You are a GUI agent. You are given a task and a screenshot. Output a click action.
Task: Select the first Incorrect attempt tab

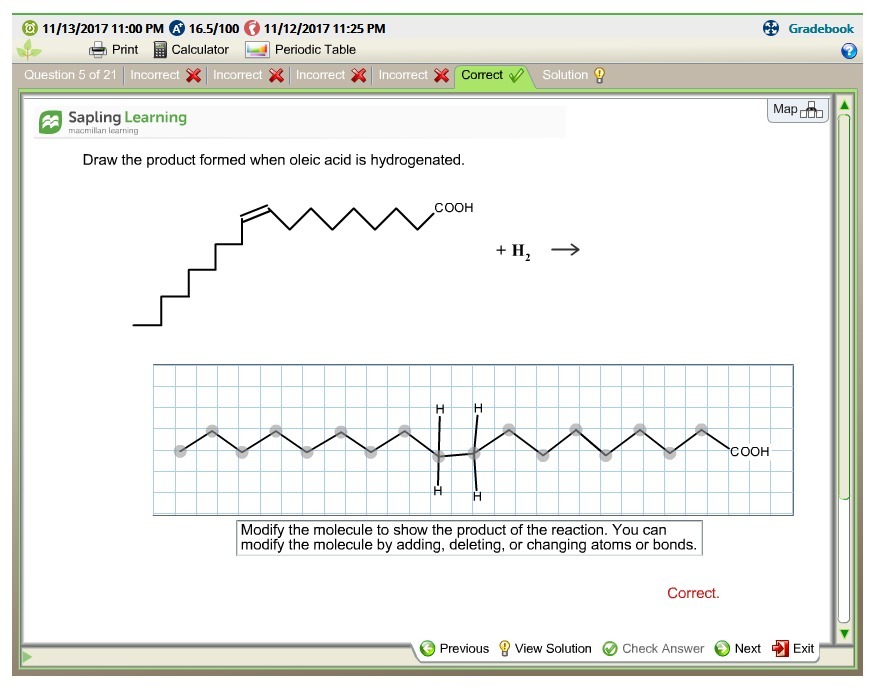[x=166, y=75]
